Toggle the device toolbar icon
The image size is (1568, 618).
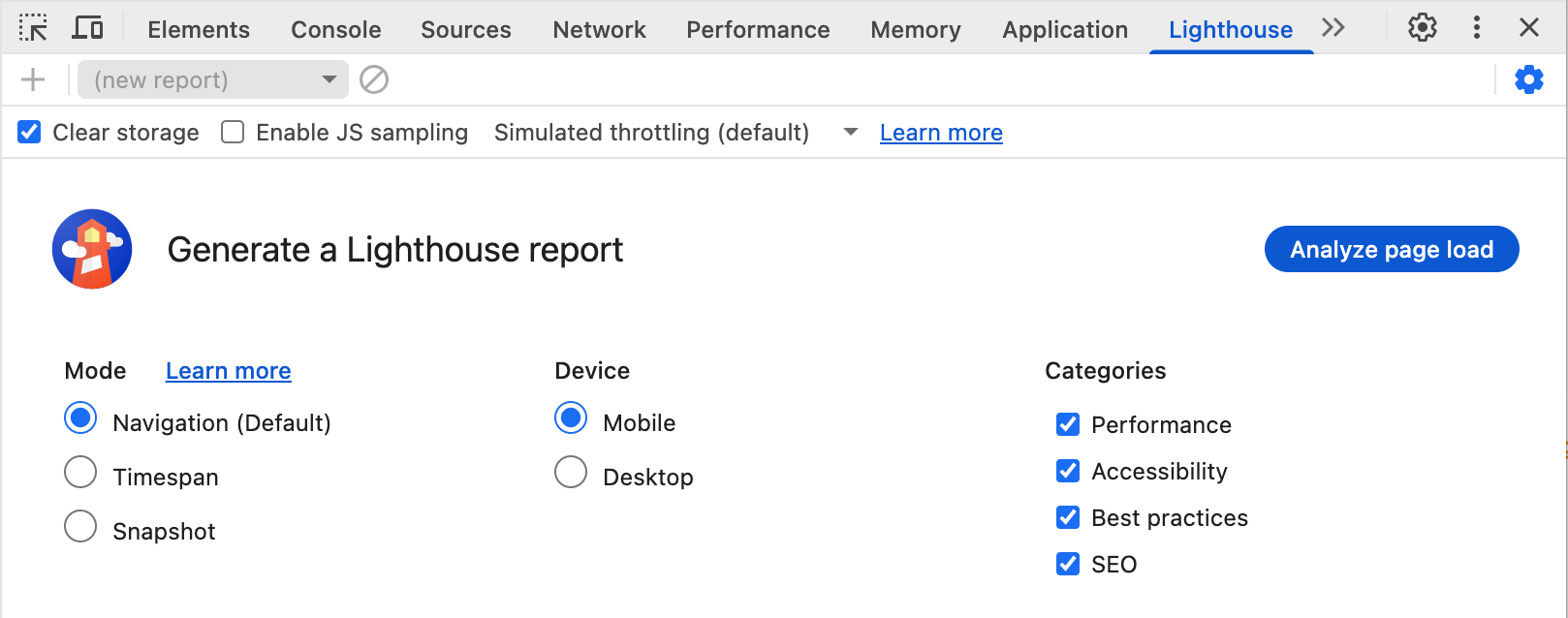pos(88,28)
